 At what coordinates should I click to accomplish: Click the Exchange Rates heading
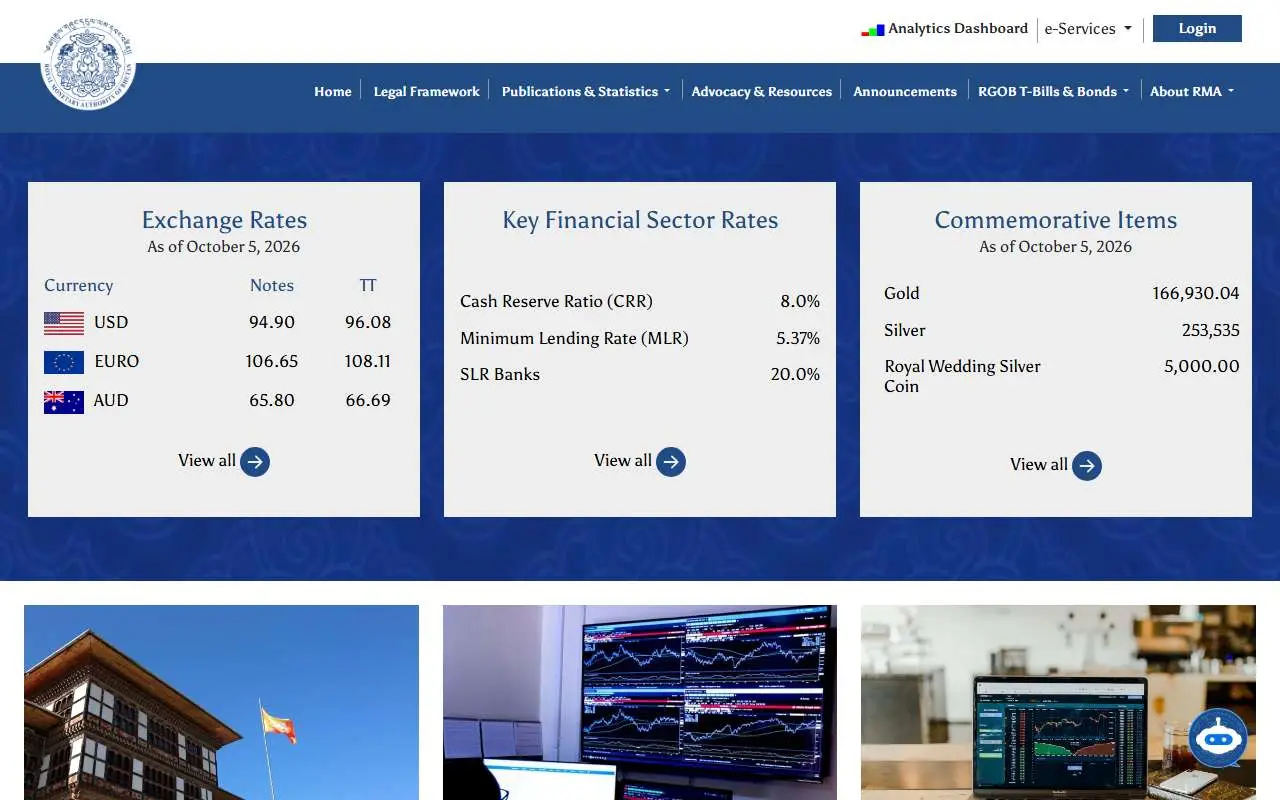coord(224,220)
